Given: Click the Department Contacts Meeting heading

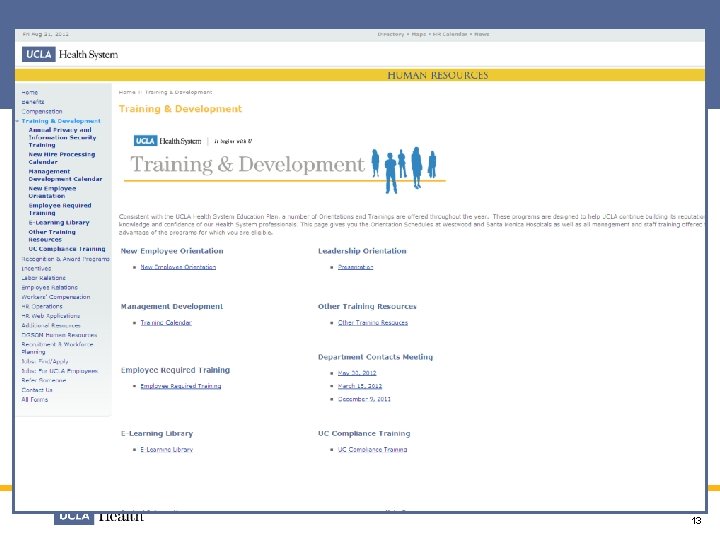Looking at the screenshot, I should pos(376,357).
